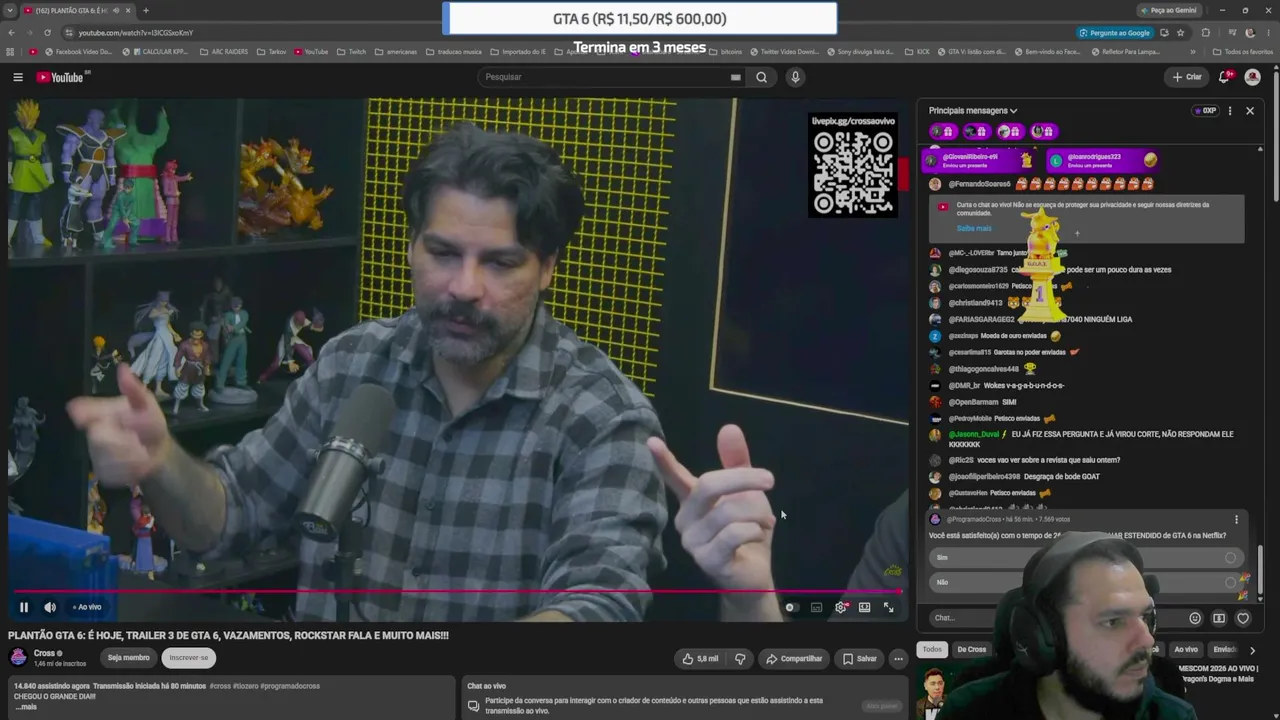Open the OXP channel points badge
The height and width of the screenshot is (720, 1280).
tap(1206, 111)
